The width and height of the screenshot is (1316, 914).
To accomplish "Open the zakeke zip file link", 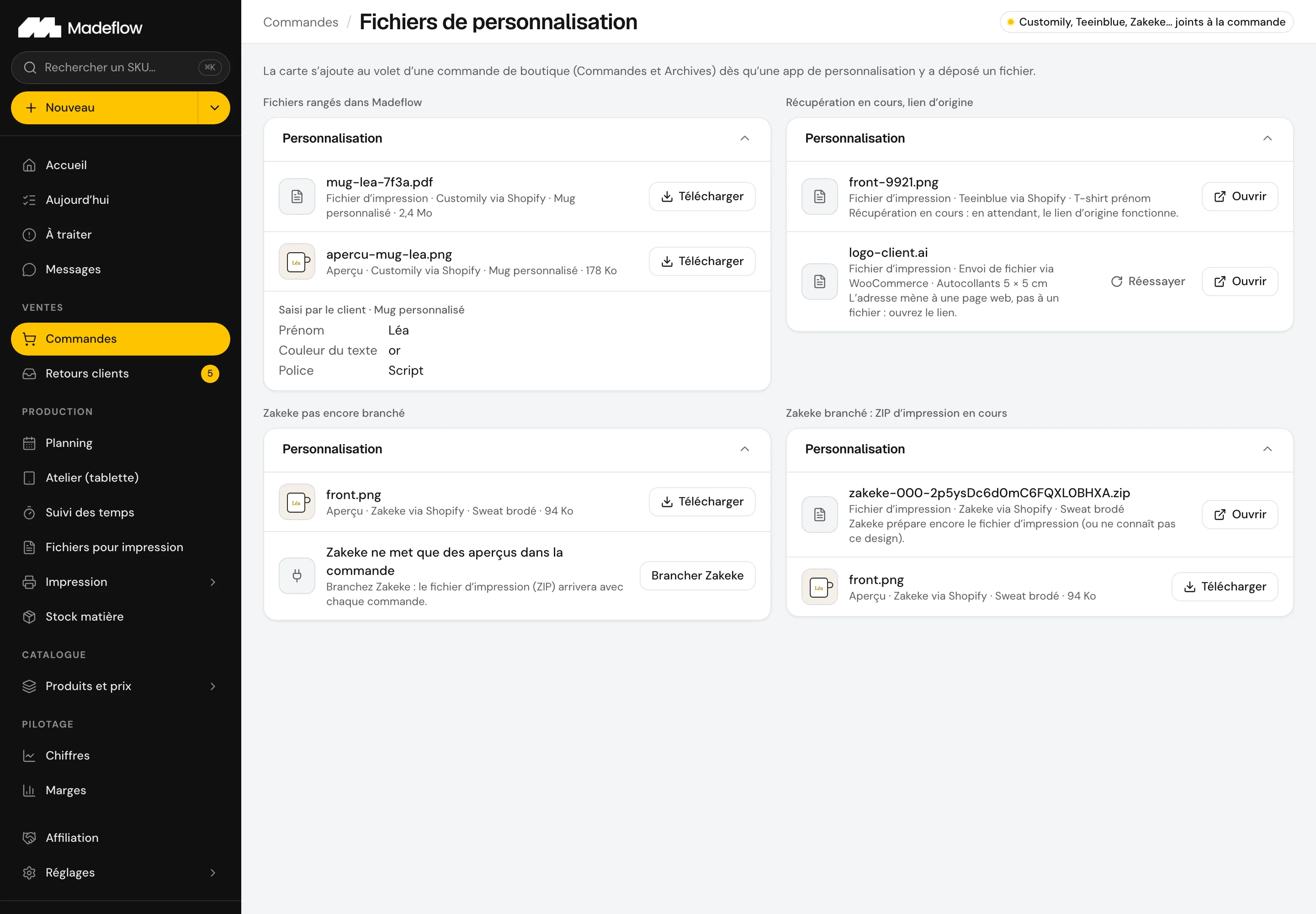I will pos(1240,514).
